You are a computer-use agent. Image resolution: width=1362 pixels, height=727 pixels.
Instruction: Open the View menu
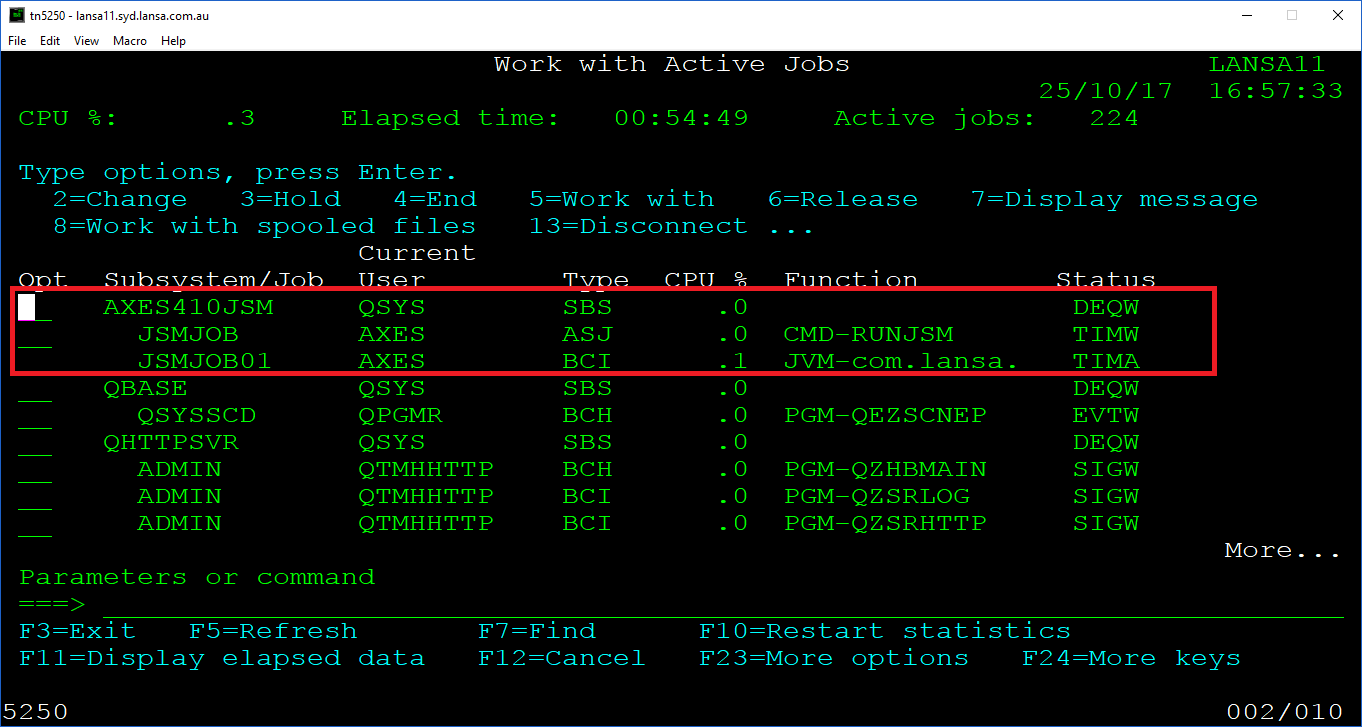coord(87,41)
